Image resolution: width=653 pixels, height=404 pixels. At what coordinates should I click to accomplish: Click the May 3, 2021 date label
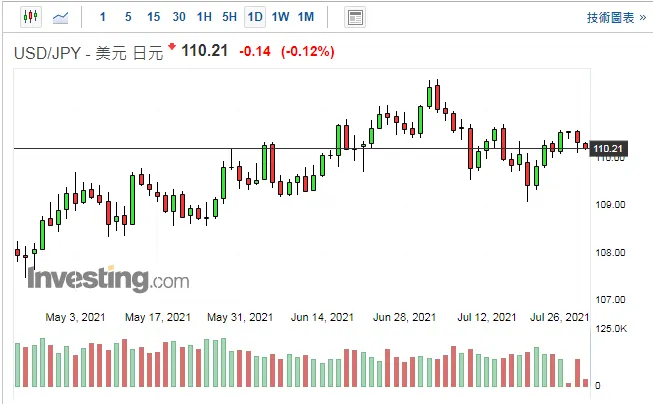75,317
